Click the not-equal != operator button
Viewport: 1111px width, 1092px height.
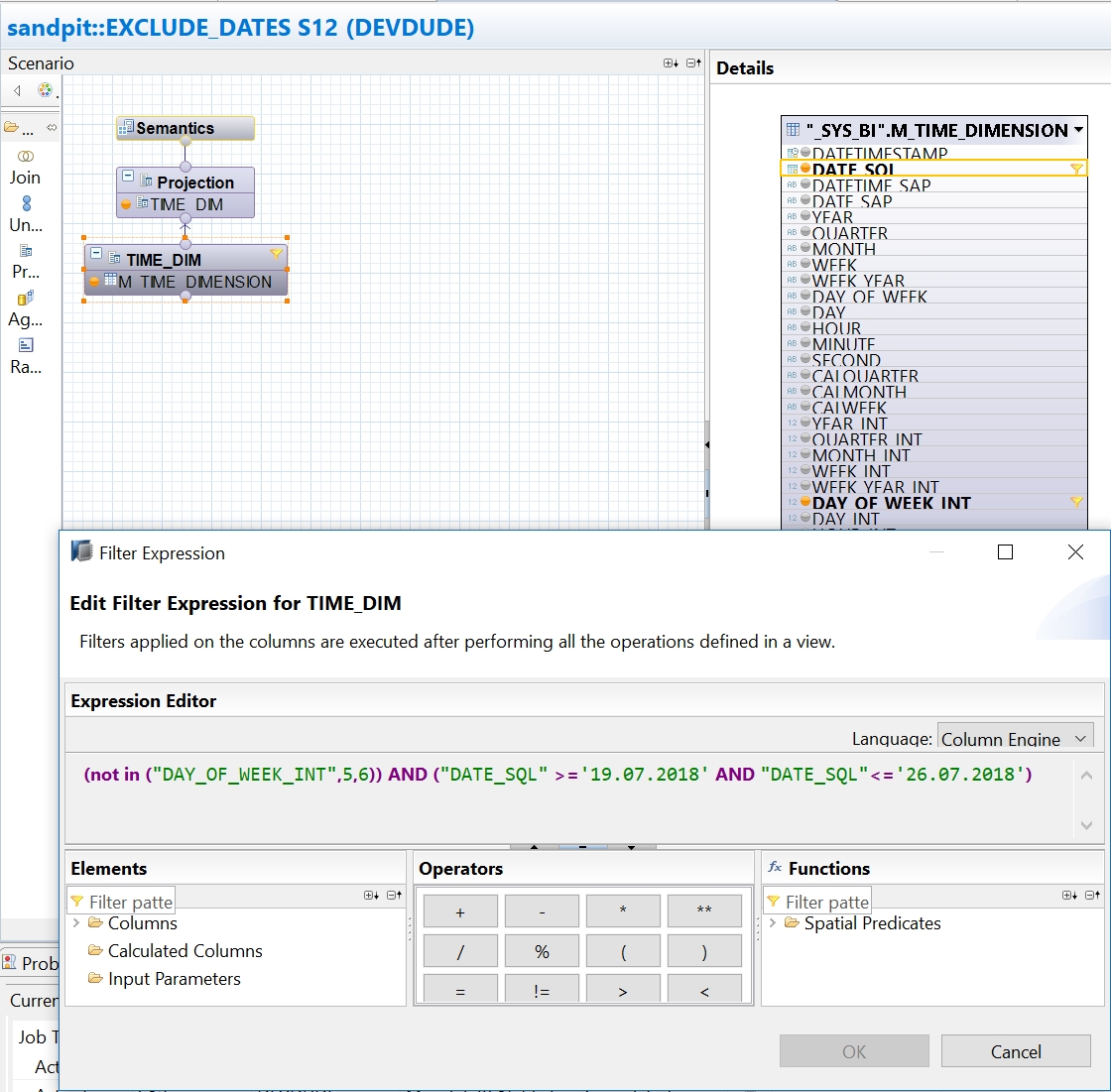[x=542, y=989]
